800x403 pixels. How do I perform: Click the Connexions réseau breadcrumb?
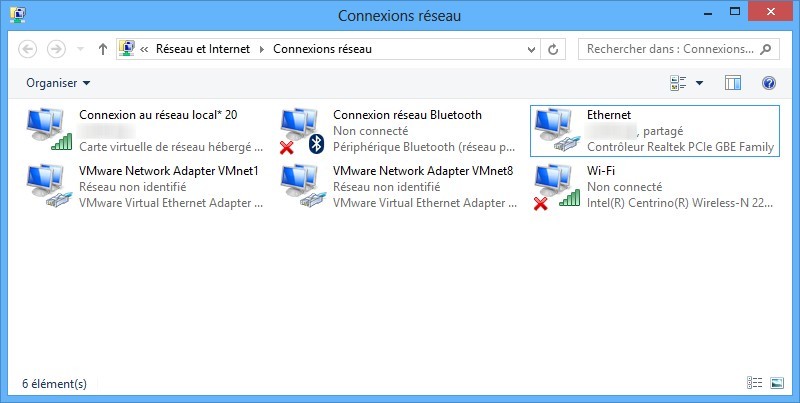pos(322,49)
